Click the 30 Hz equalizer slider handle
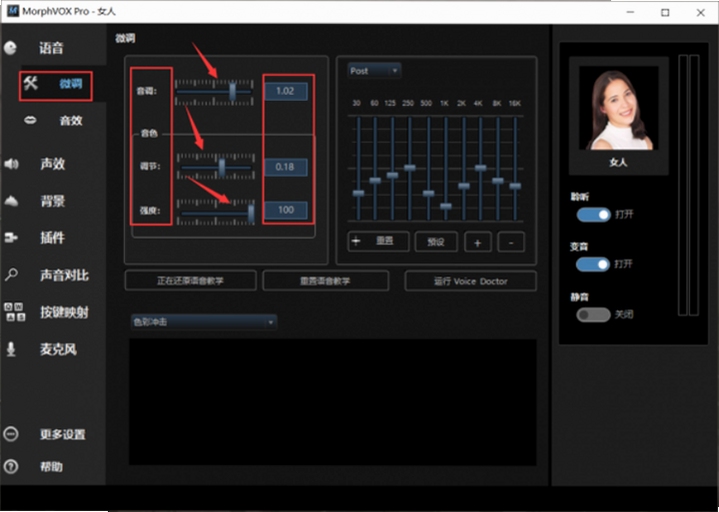 coord(359,193)
